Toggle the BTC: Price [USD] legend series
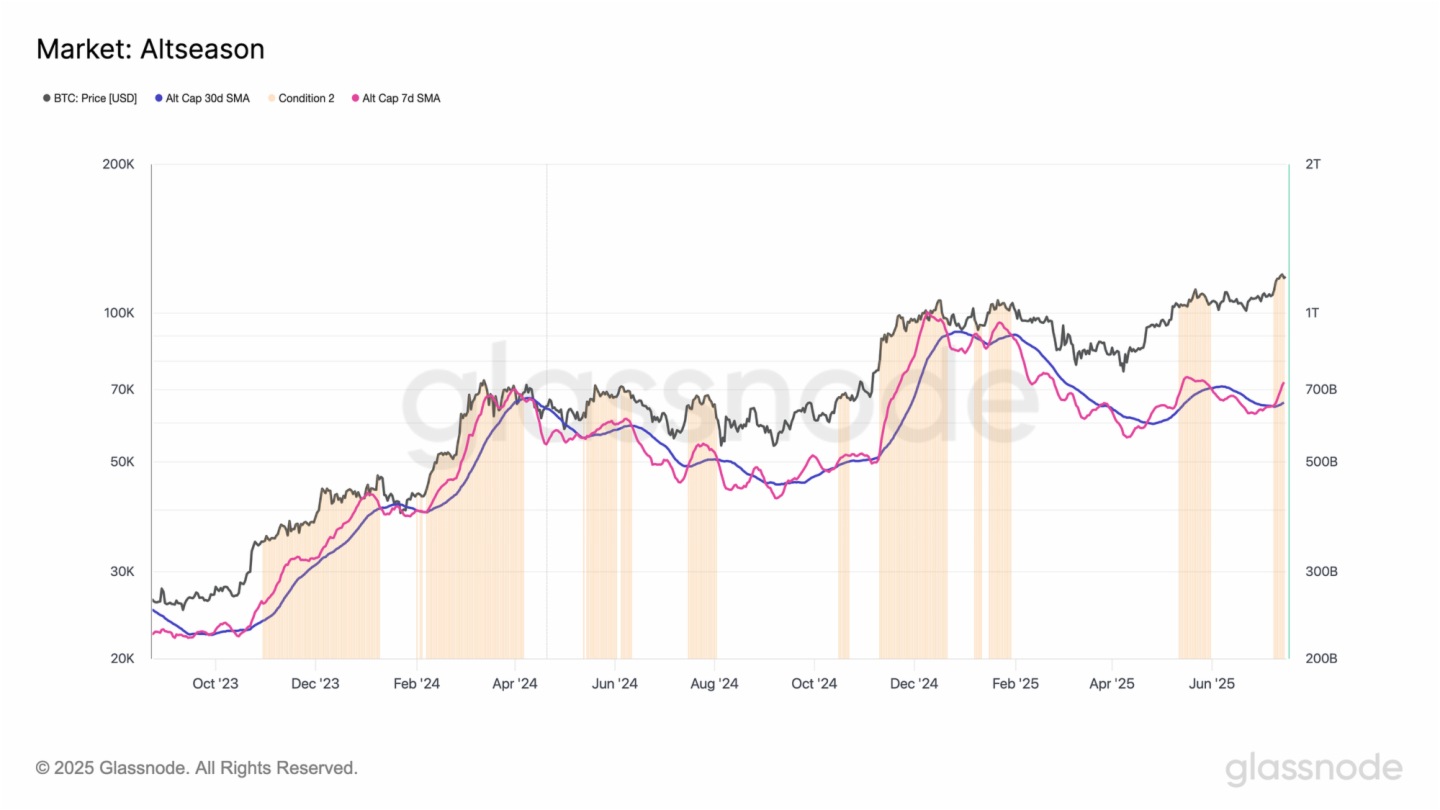 pyautogui.click(x=95, y=98)
